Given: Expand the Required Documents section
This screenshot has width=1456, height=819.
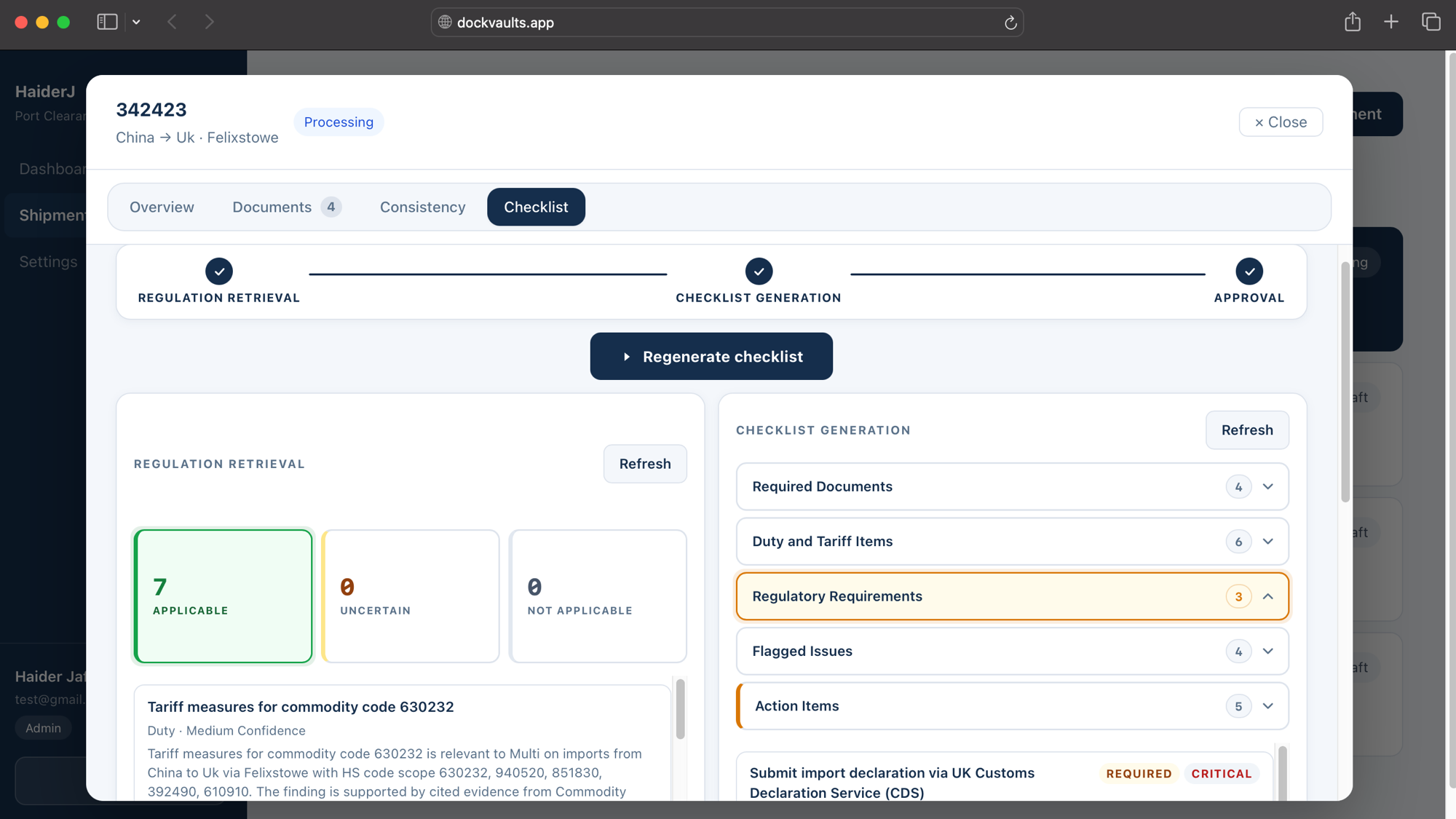Looking at the screenshot, I should [1012, 486].
